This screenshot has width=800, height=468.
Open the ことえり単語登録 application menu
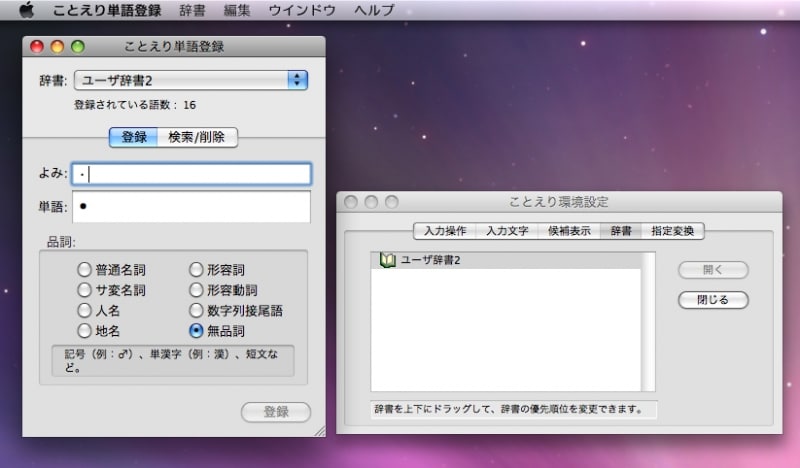(107, 10)
